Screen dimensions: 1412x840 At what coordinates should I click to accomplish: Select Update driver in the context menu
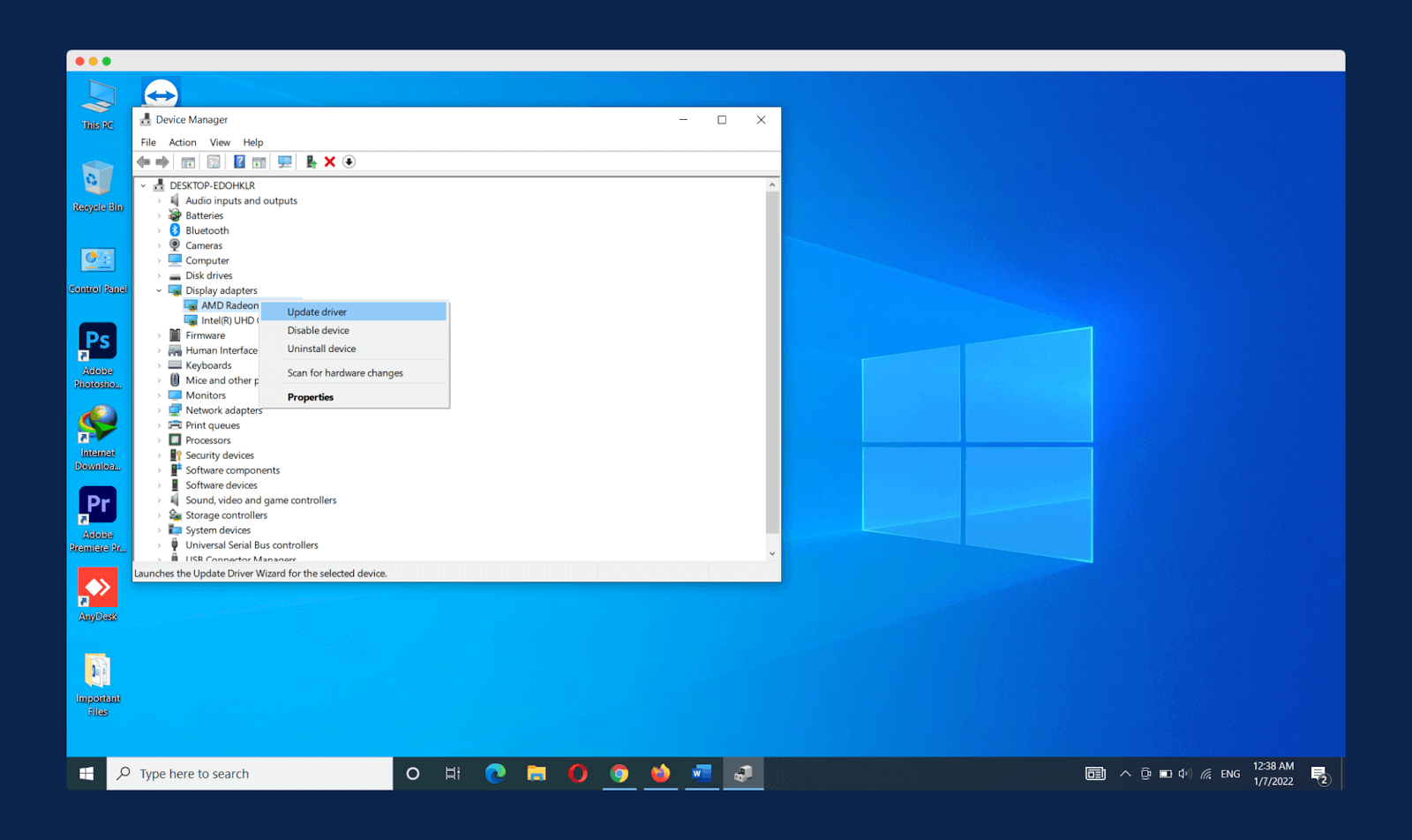pos(317,311)
